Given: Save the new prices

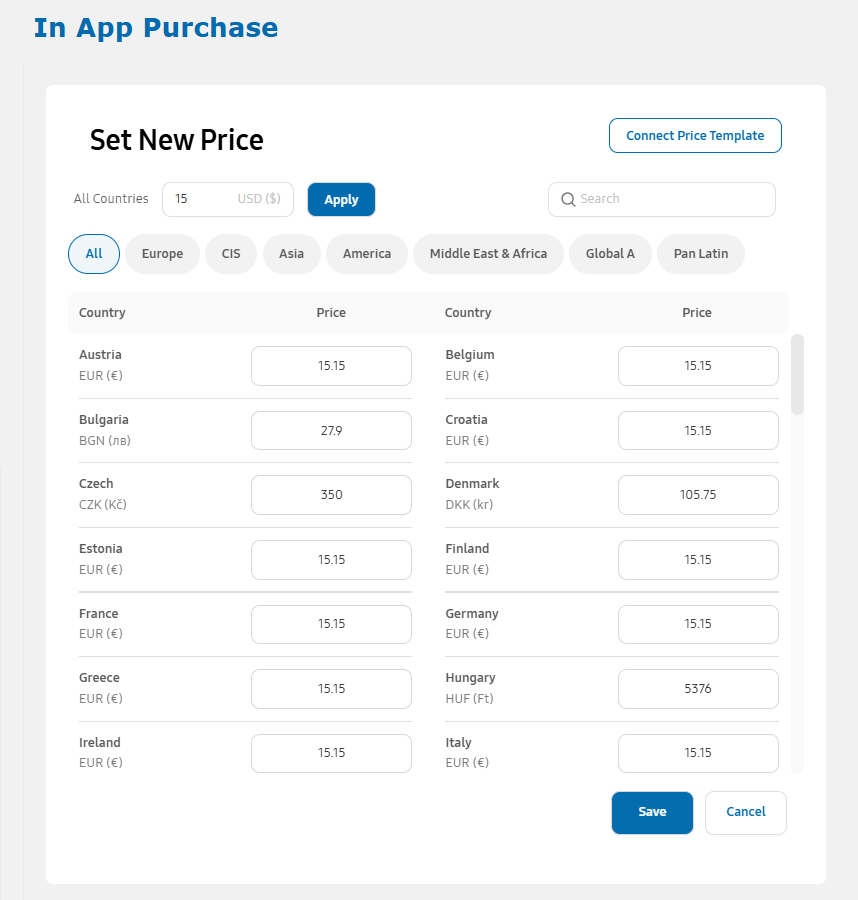Looking at the screenshot, I should coord(652,812).
